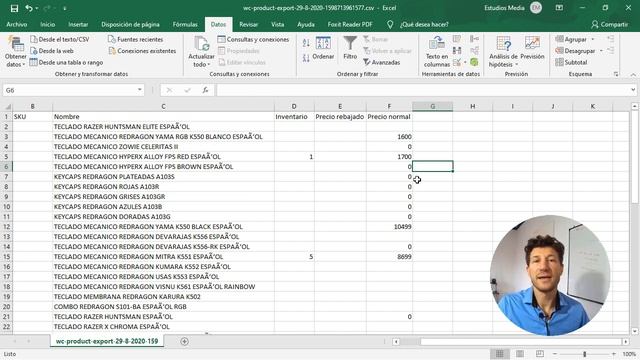Image resolution: width=640 pixels, height=360 pixels.
Task: Click zoom in plus button
Action: click(x=614, y=354)
